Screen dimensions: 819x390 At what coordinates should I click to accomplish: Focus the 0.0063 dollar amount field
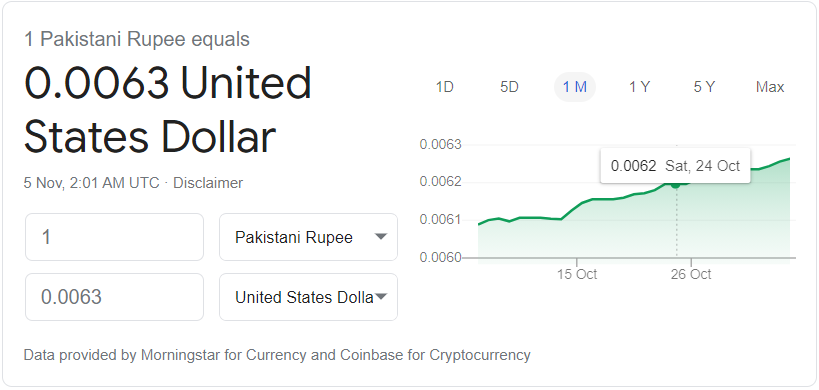click(x=114, y=297)
